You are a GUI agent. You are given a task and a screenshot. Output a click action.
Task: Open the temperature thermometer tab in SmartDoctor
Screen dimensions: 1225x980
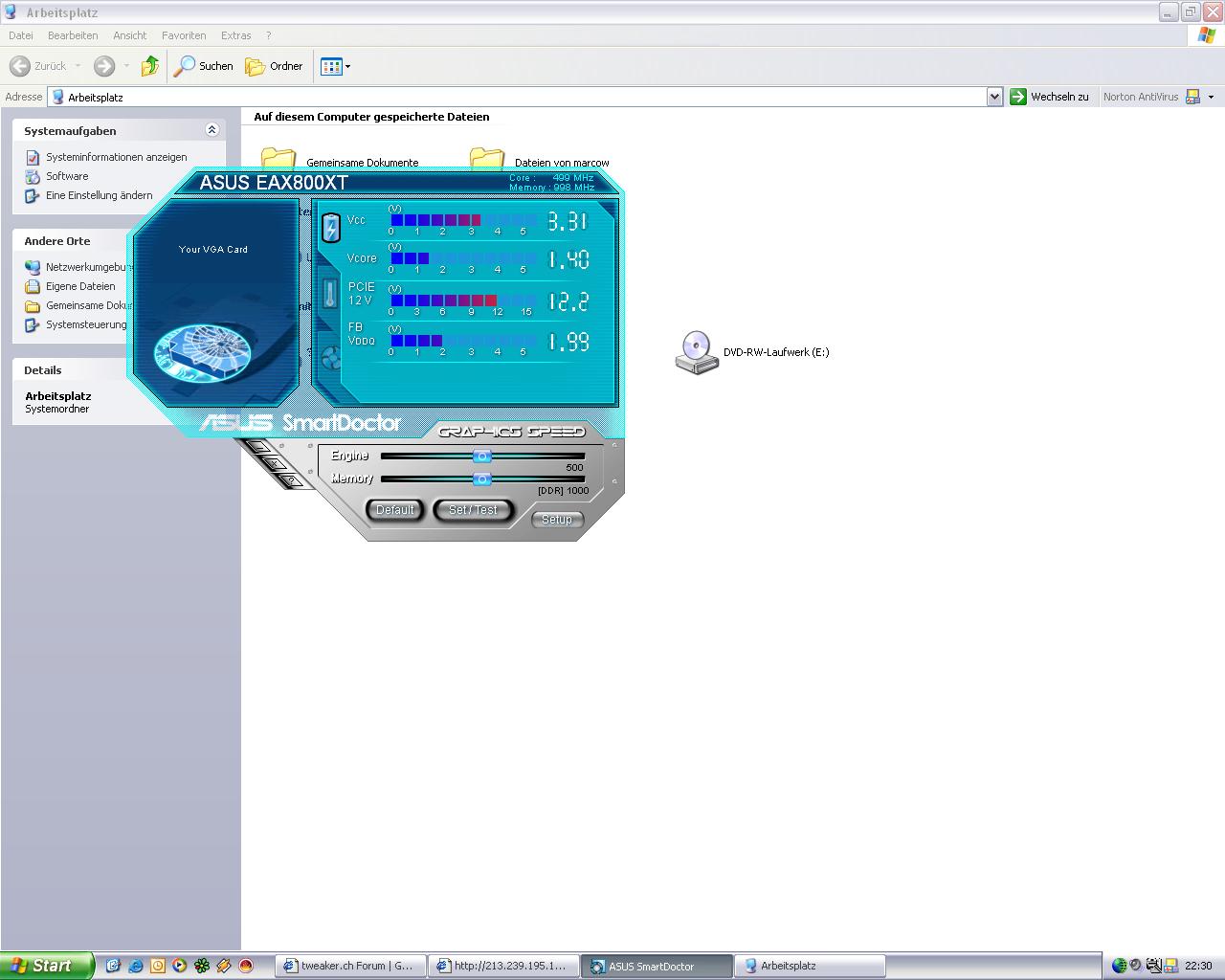[x=330, y=293]
